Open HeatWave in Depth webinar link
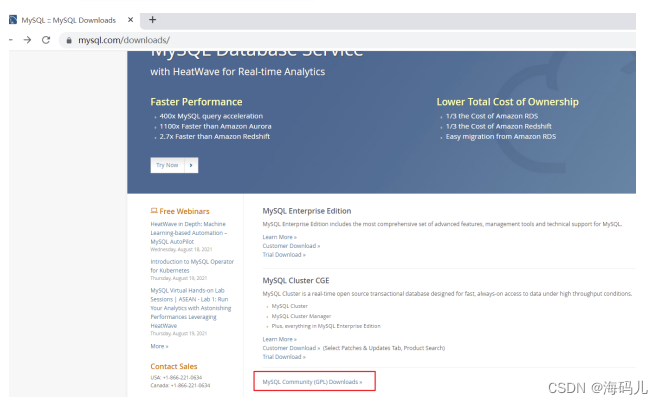This screenshot has width=663, height=404. tap(189, 233)
